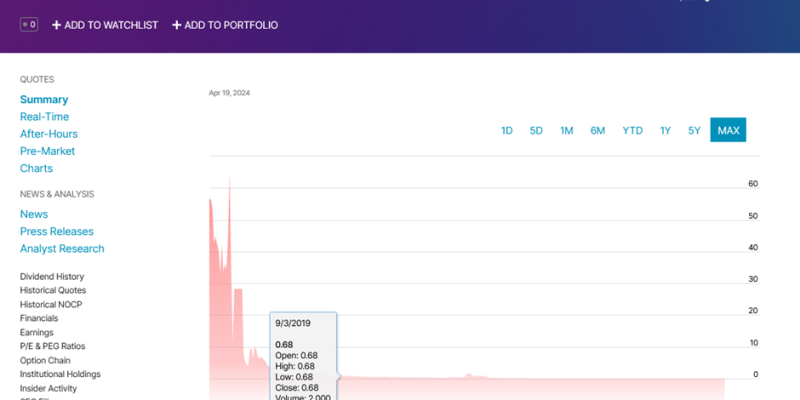Open the Pre-Market page
This screenshot has width=800, height=400.
[x=47, y=151]
